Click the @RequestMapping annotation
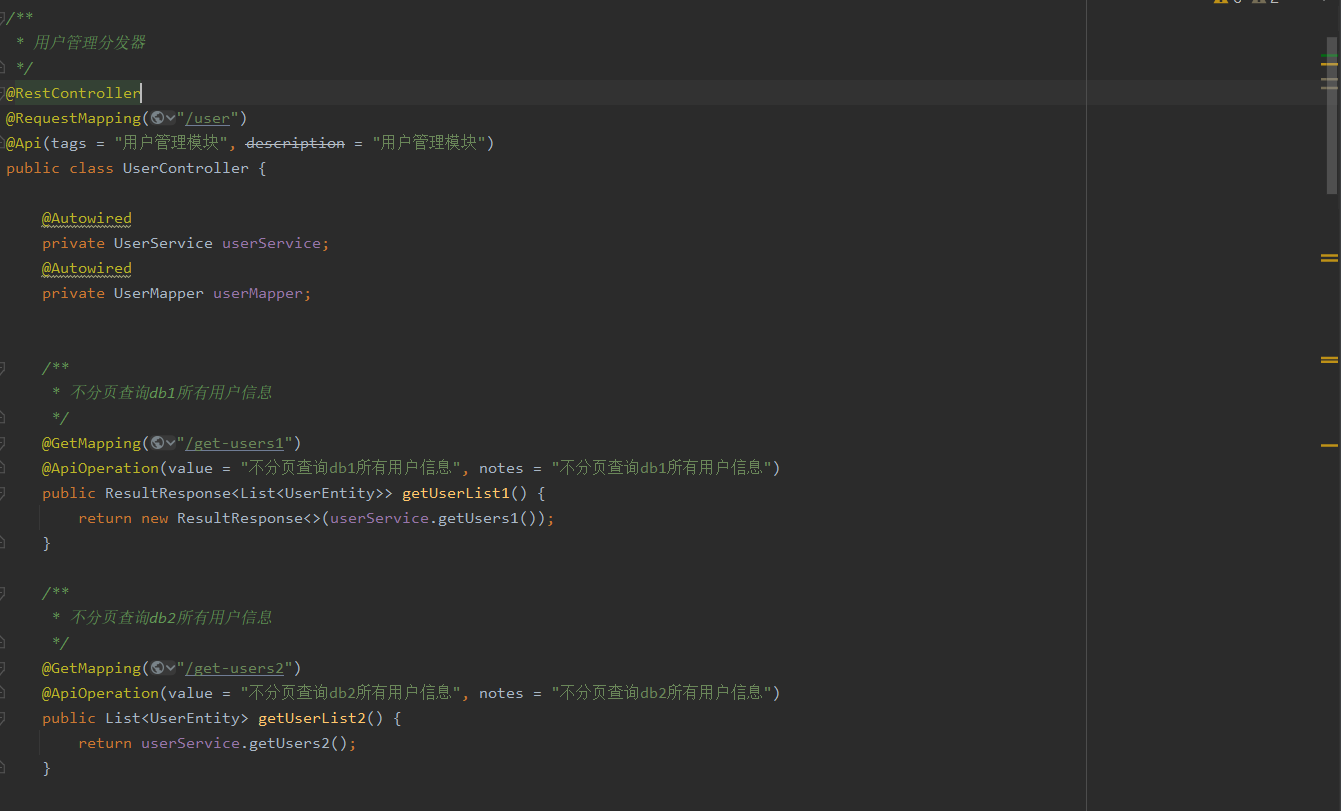The width and height of the screenshot is (1341, 811). 73,118
